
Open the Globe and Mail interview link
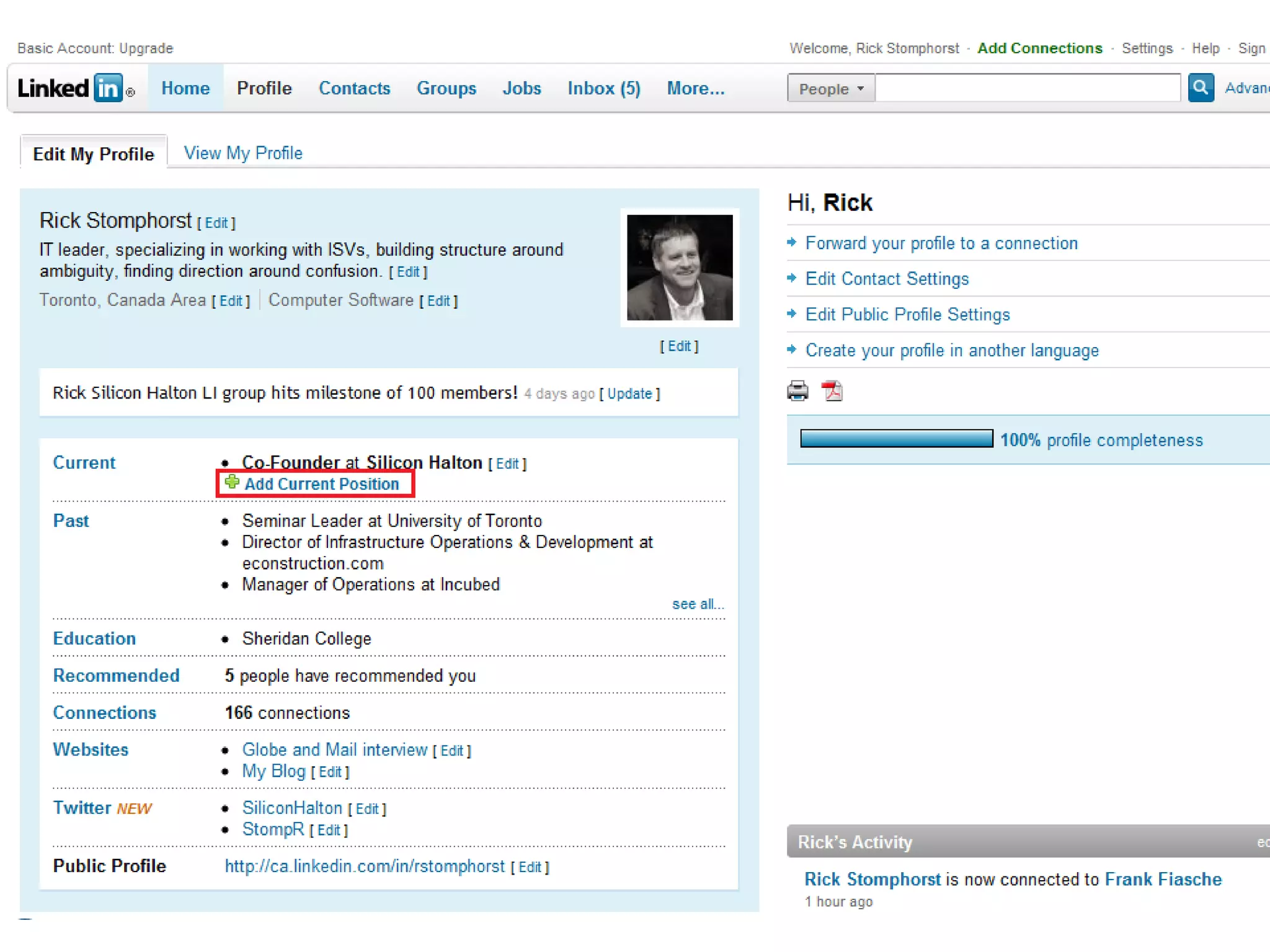pyautogui.click(x=334, y=749)
